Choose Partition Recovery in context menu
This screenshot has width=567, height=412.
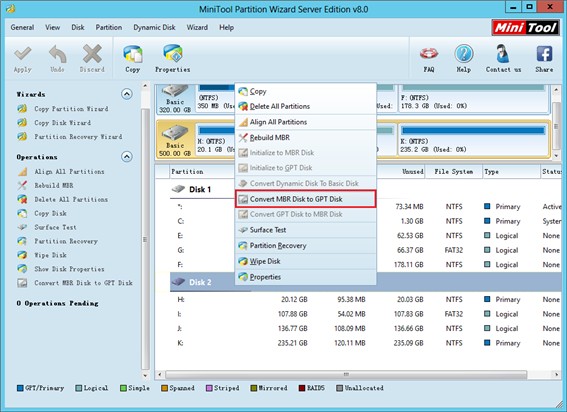point(306,246)
